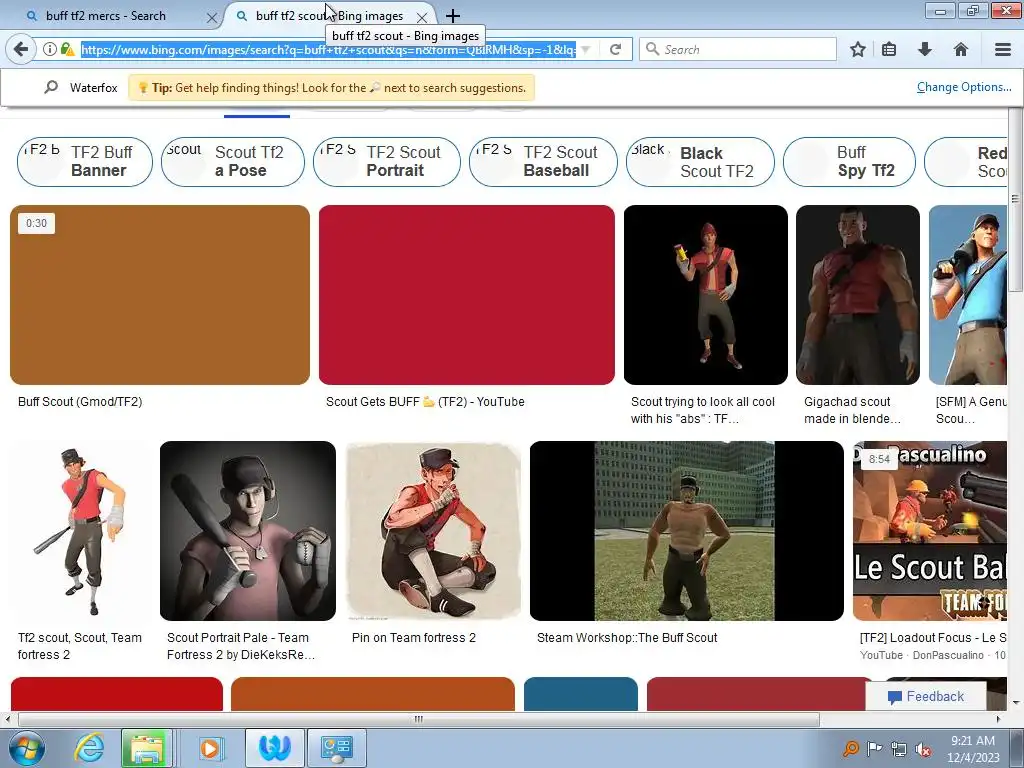Reload the Bing images page
Image resolution: width=1024 pixels, height=768 pixels.
pos(615,49)
